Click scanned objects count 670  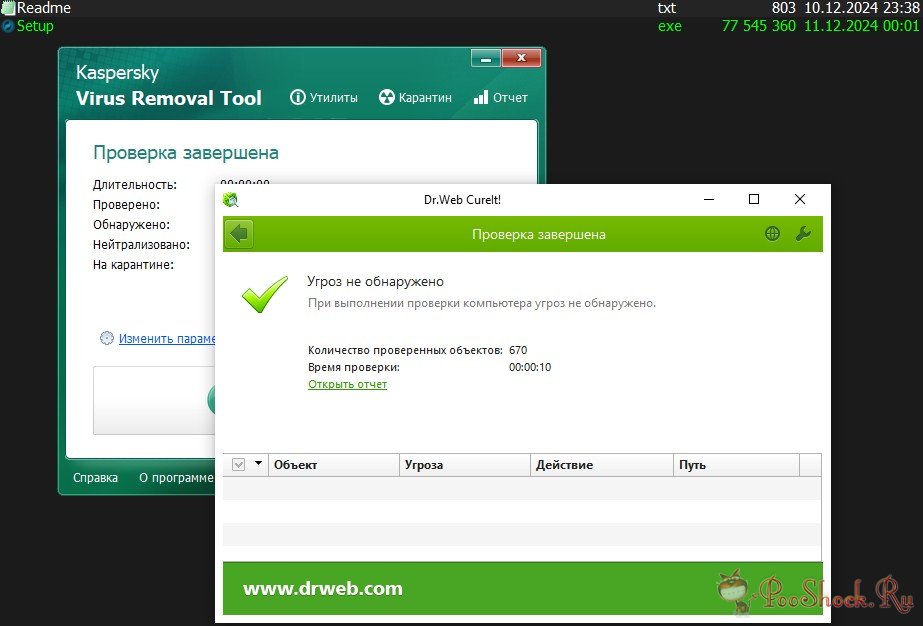(x=518, y=350)
